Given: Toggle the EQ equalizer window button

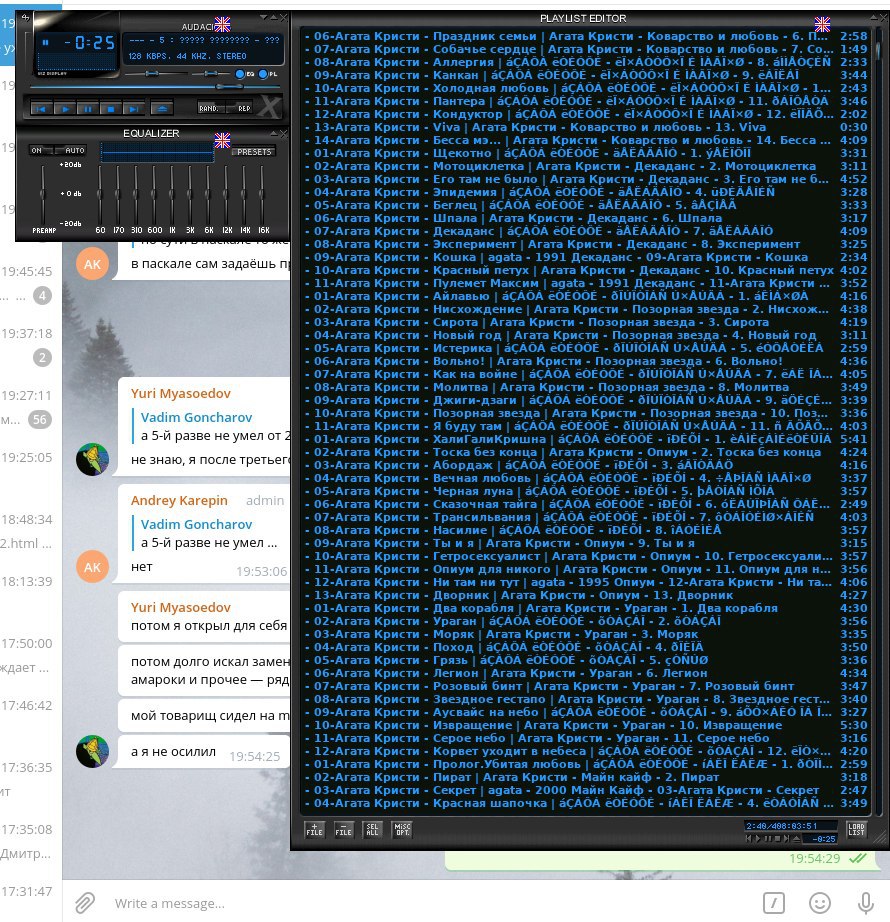Looking at the screenshot, I should pos(245,74).
